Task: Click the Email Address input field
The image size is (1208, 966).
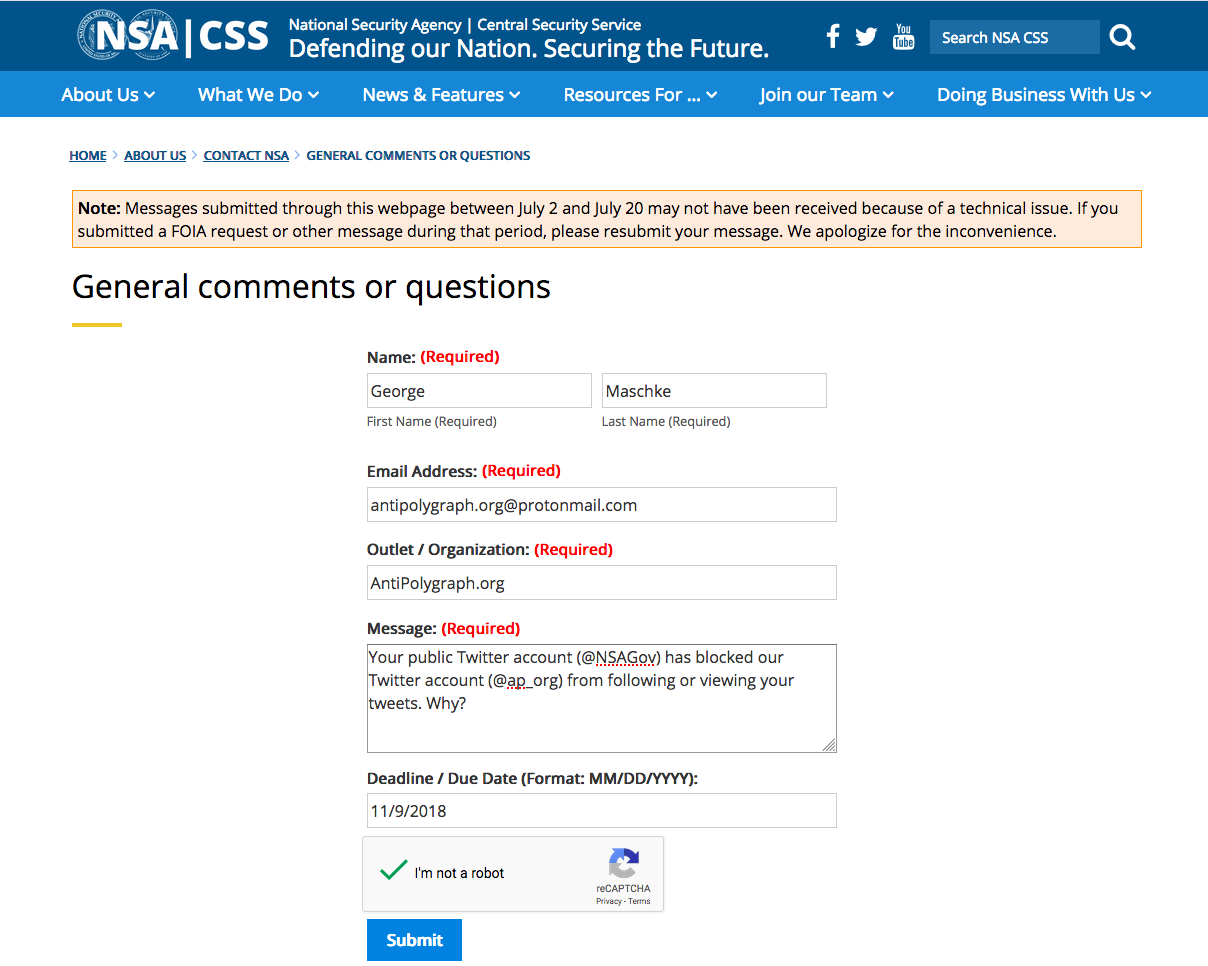Action: (x=601, y=505)
